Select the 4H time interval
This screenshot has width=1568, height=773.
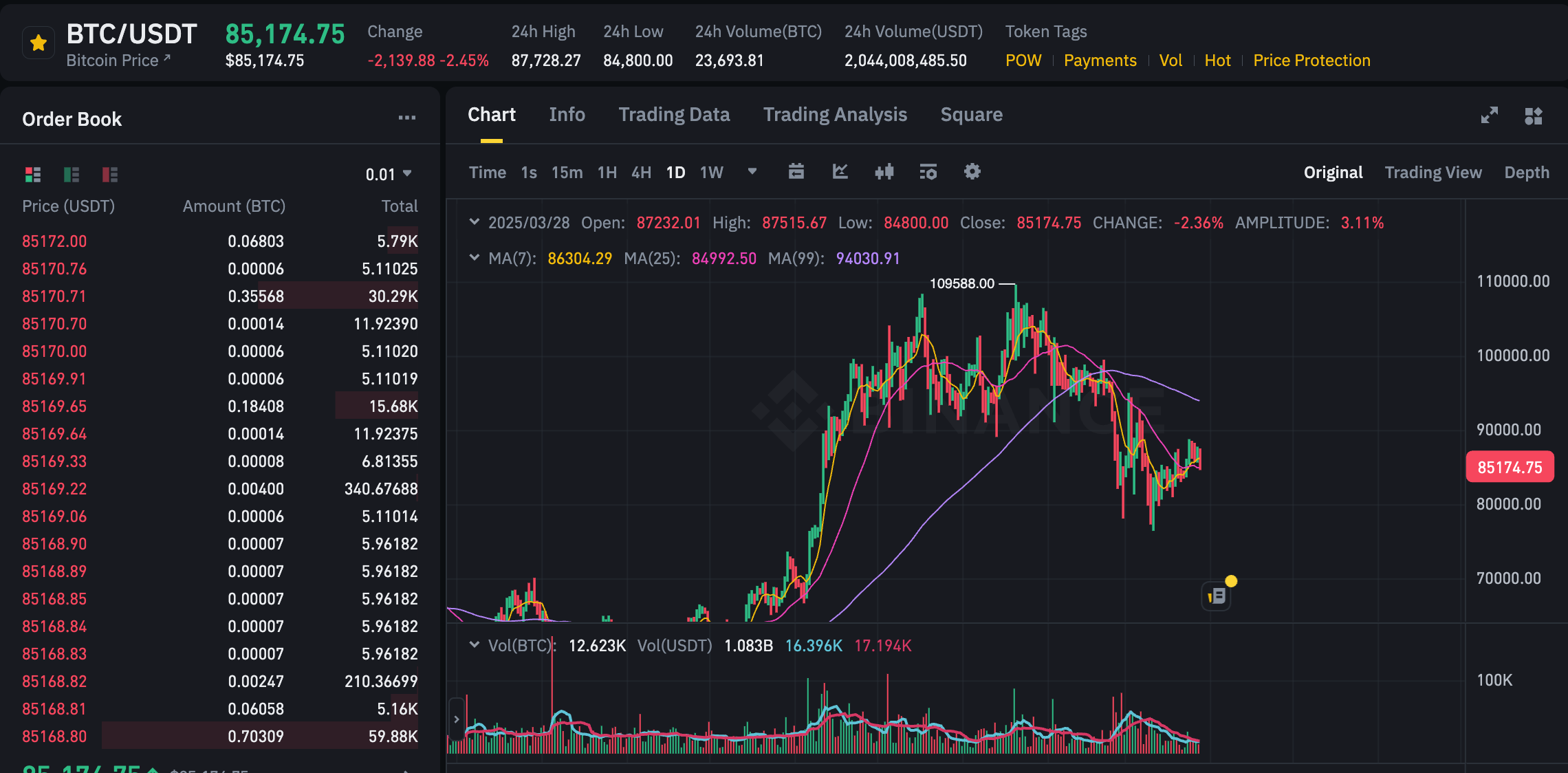641,173
